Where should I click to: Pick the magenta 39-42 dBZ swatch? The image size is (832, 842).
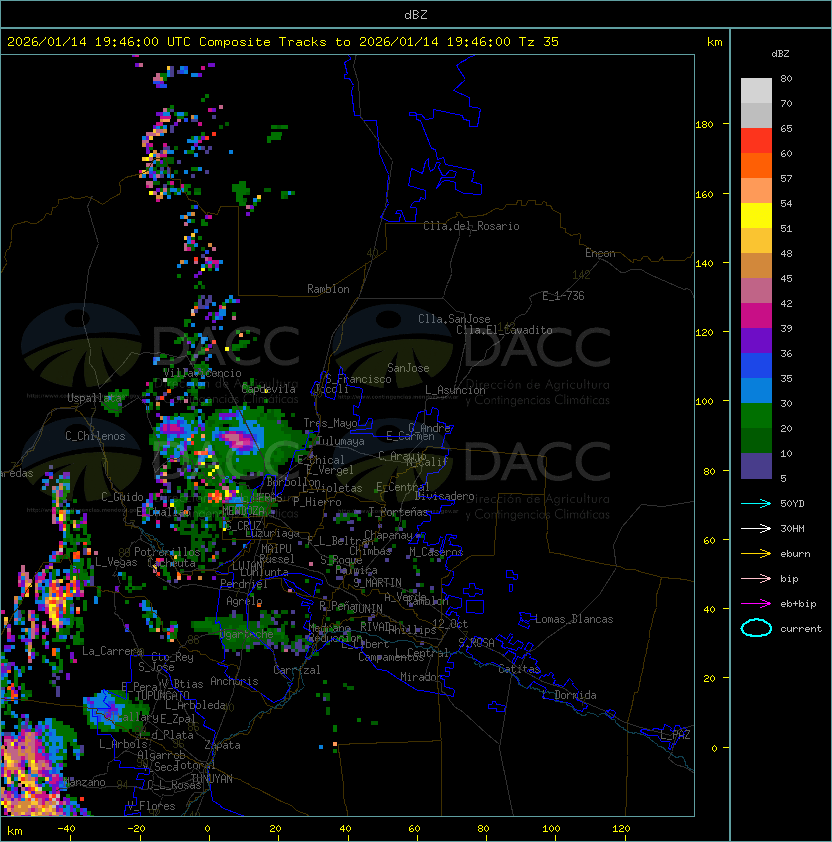(x=756, y=316)
